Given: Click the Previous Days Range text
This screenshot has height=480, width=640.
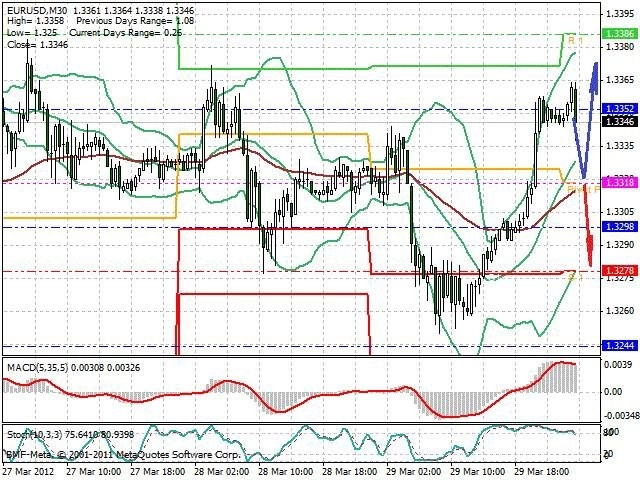Looking at the screenshot, I should click(x=124, y=21).
